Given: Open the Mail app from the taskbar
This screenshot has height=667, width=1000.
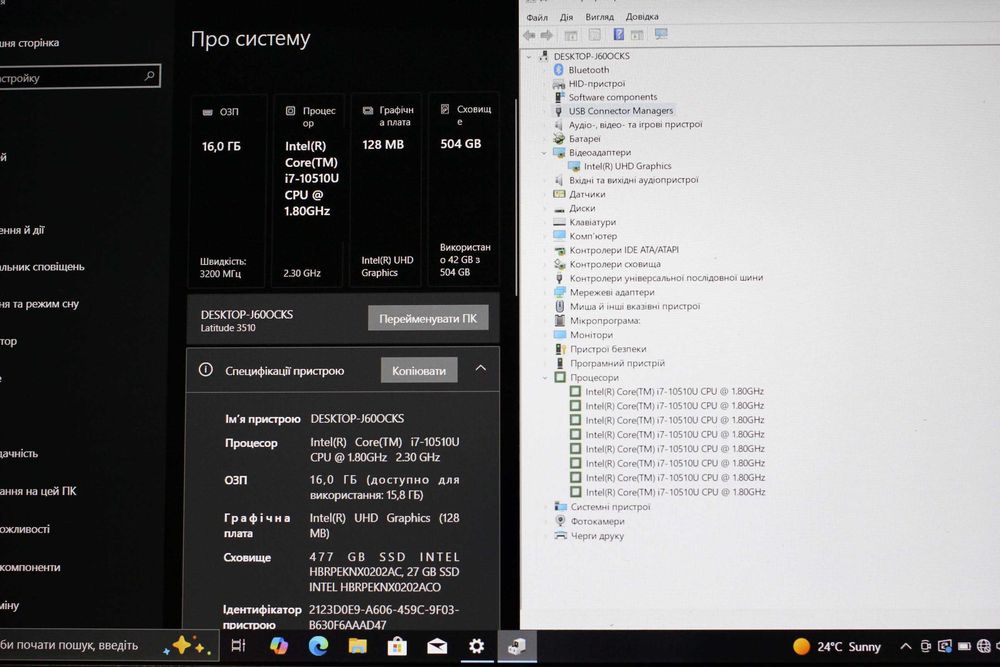Looking at the screenshot, I should click(x=437, y=647).
